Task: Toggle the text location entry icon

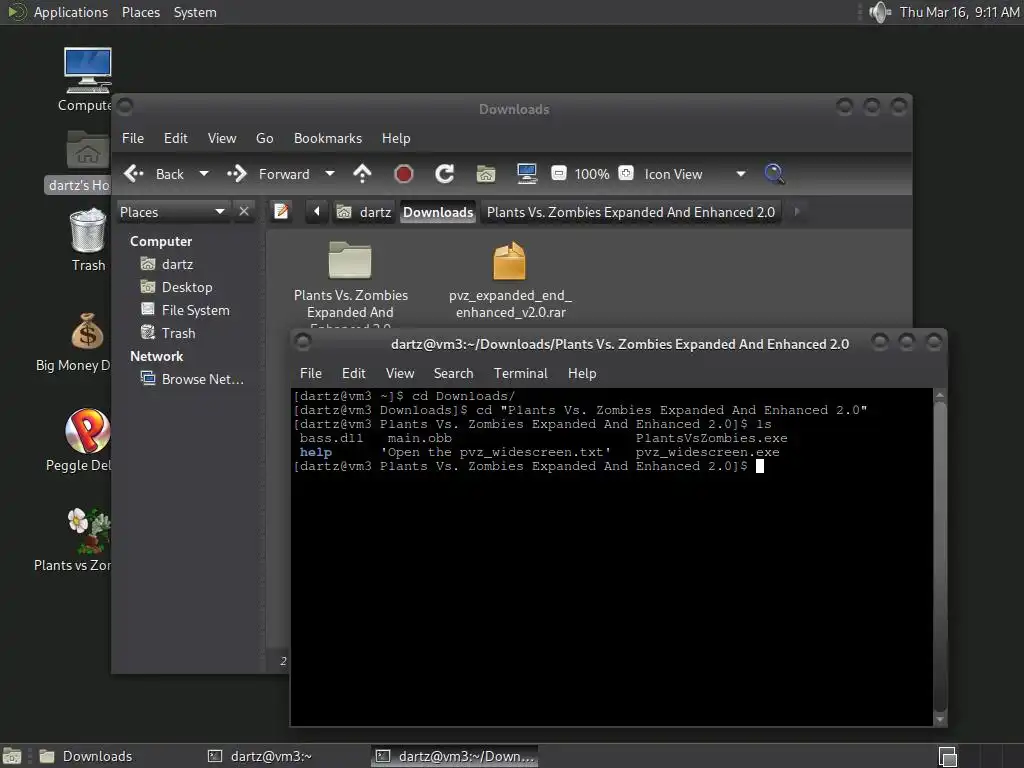Action: (281, 212)
